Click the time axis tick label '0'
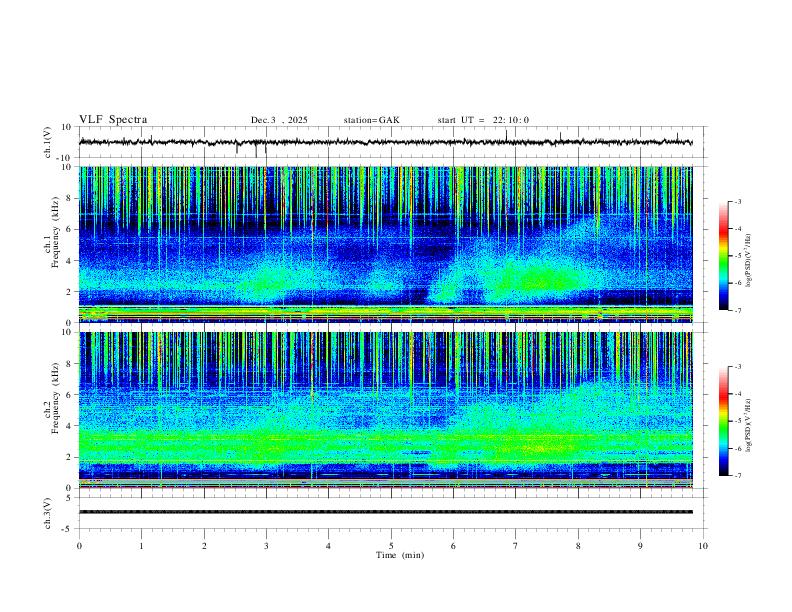 (x=79, y=546)
